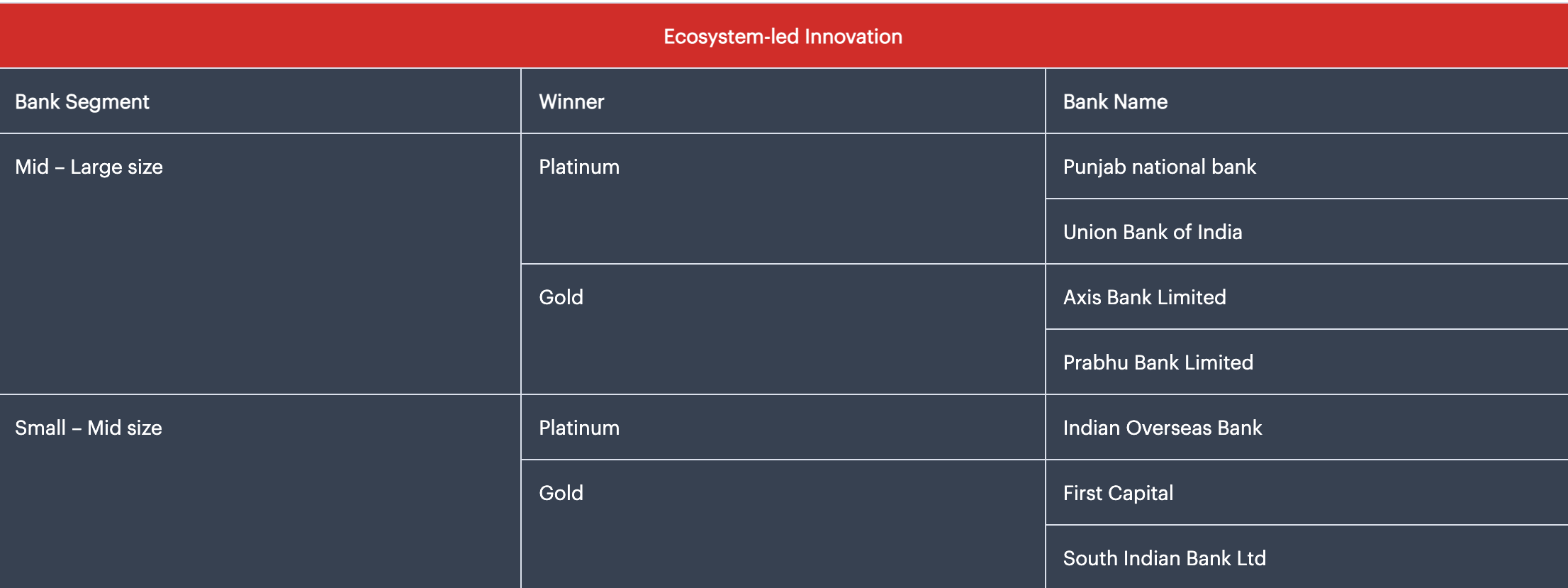Select the "First Capital" entry
Screen dimensions: 1568x588
pyautogui.click(x=1118, y=494)
